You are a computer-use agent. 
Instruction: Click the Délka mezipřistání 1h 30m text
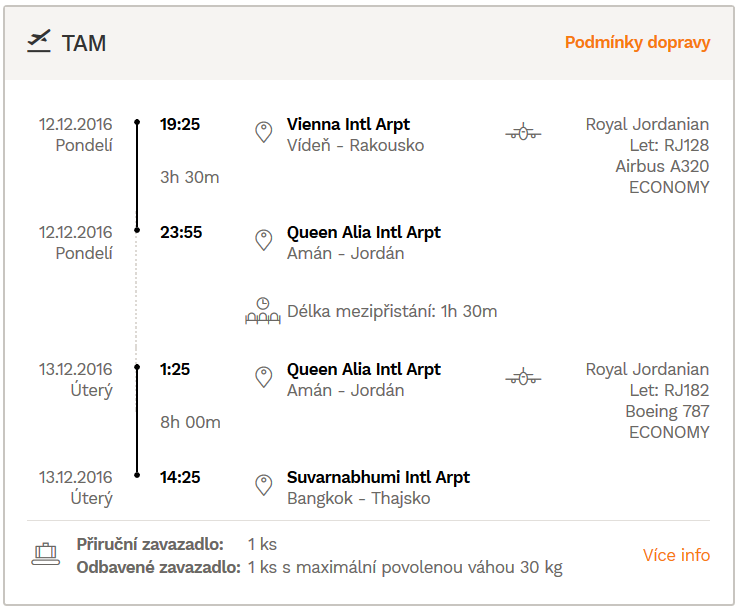[x=392, y=311]
